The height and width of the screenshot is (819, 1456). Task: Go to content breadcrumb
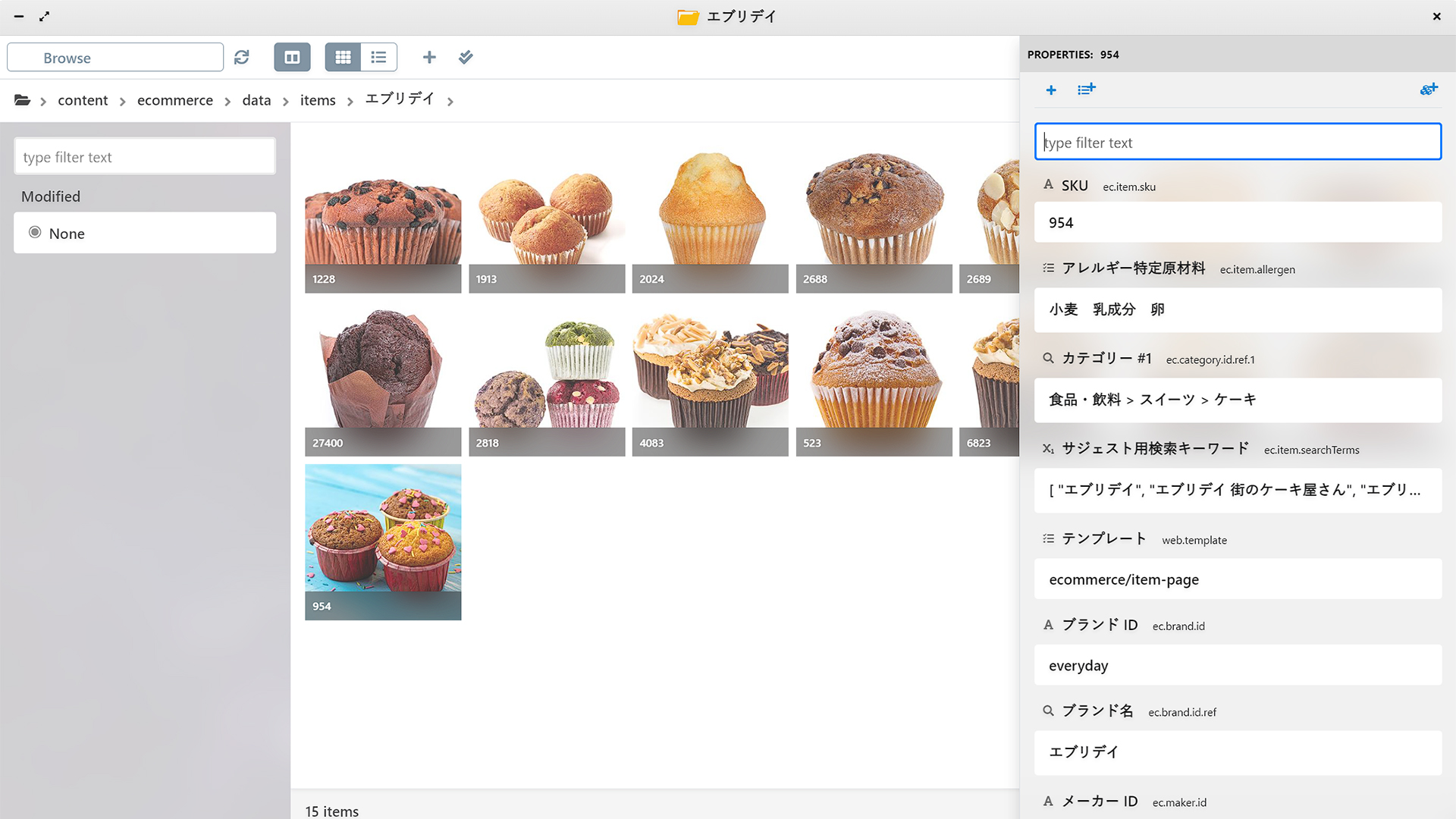[x=83, y=100]
